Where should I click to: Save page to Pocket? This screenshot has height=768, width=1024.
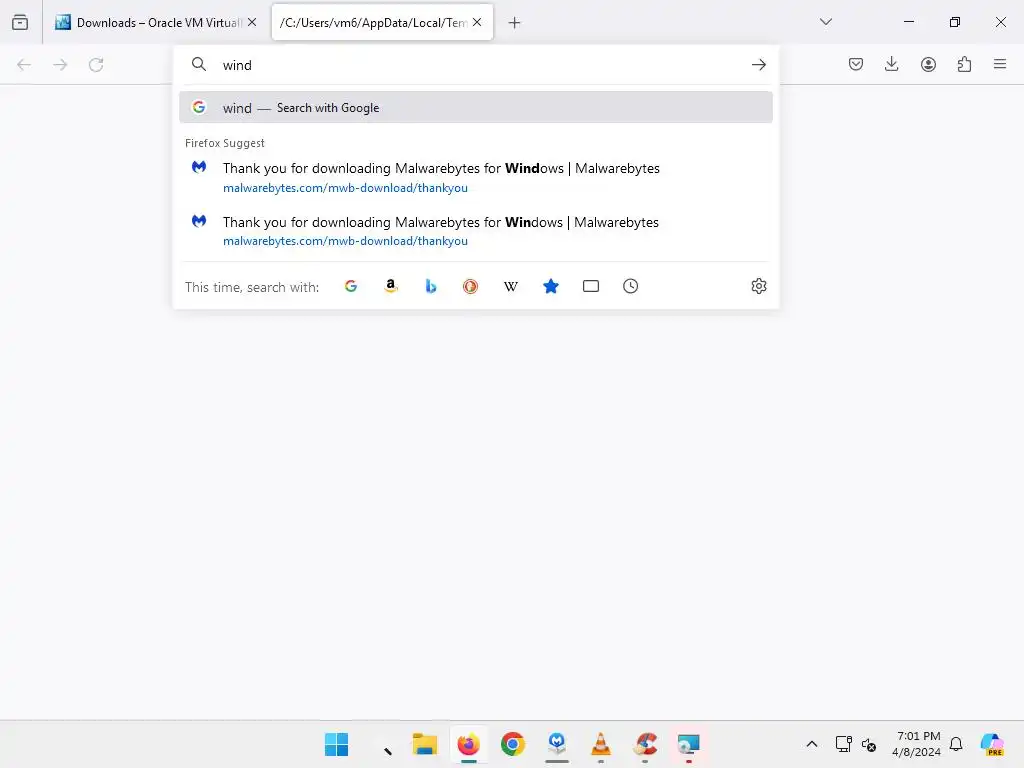(856, 64)
